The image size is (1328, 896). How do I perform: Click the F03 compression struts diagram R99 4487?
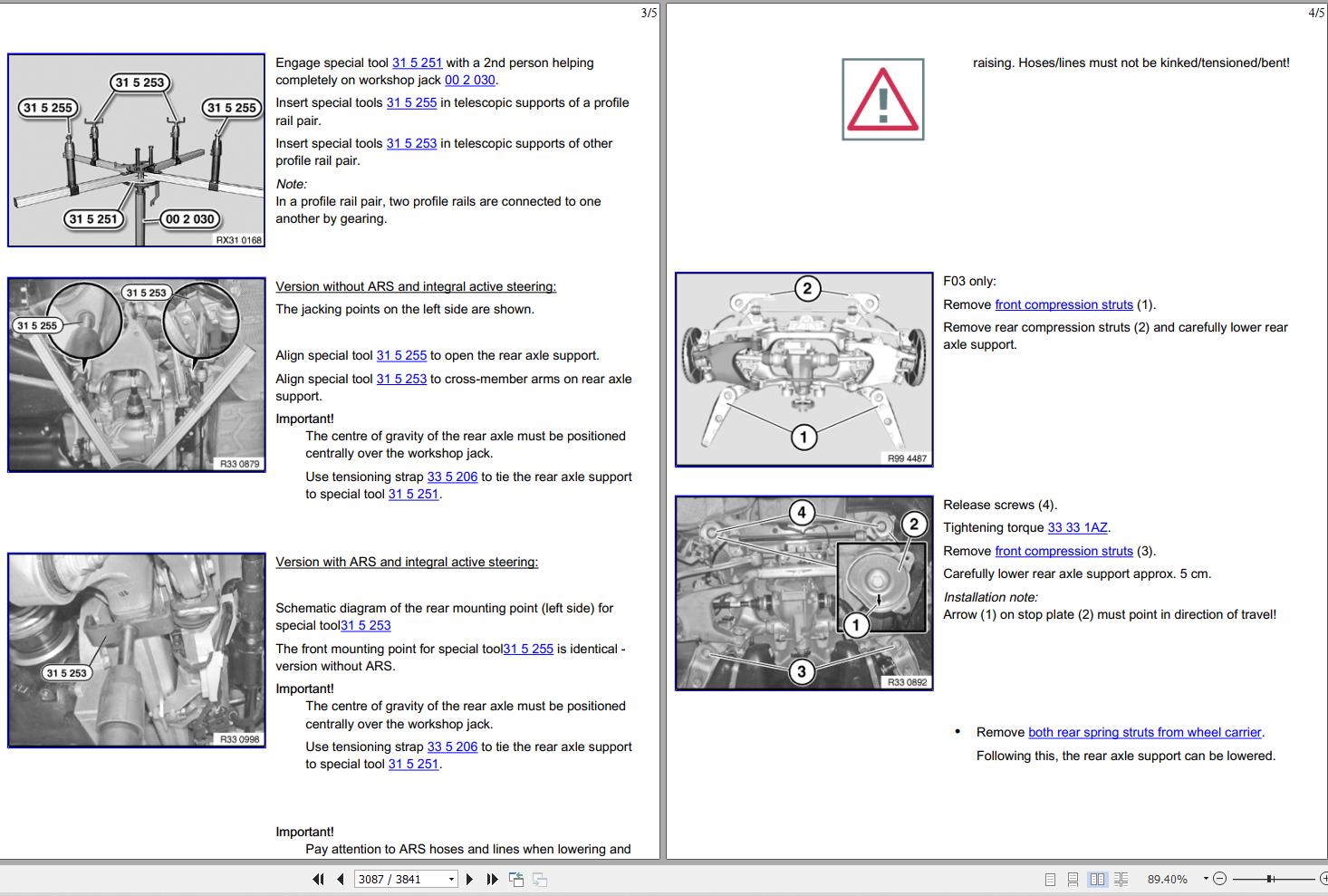click(804, 370)
